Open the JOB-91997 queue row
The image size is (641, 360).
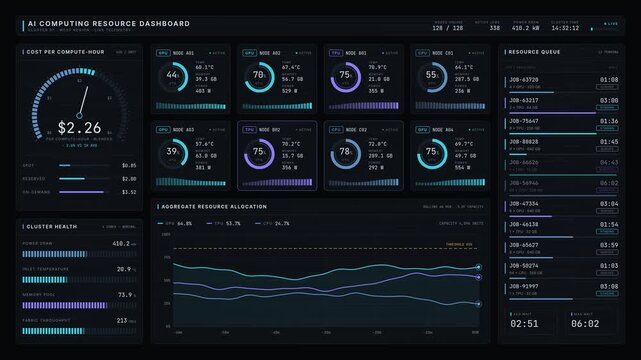point(562,291)
